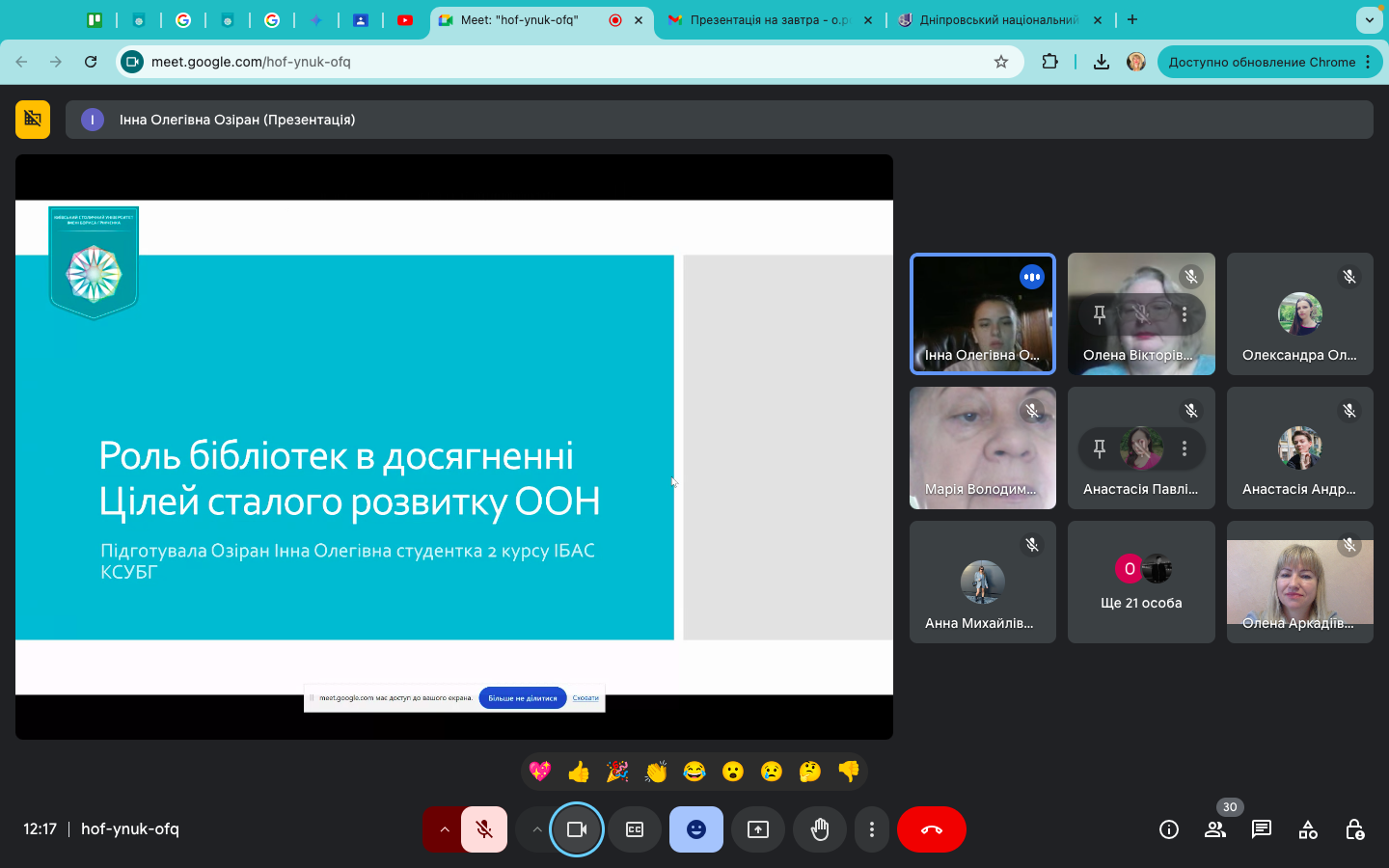This screenshot has height=868, width=1389.
Task: Click the Доступно обновление Chrome button
Action: point(1262,62)
